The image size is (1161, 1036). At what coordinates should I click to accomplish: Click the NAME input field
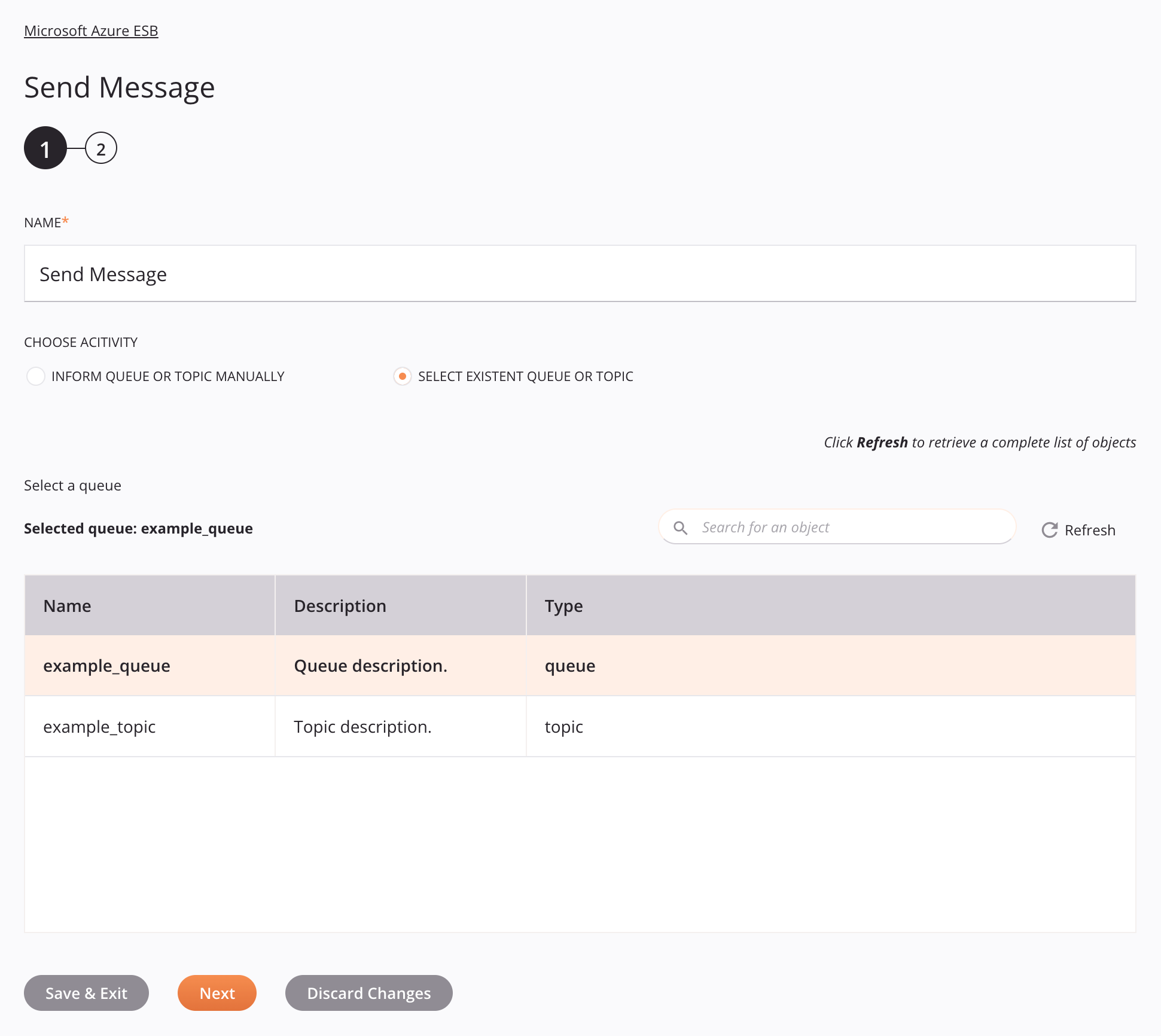(580, 273)
